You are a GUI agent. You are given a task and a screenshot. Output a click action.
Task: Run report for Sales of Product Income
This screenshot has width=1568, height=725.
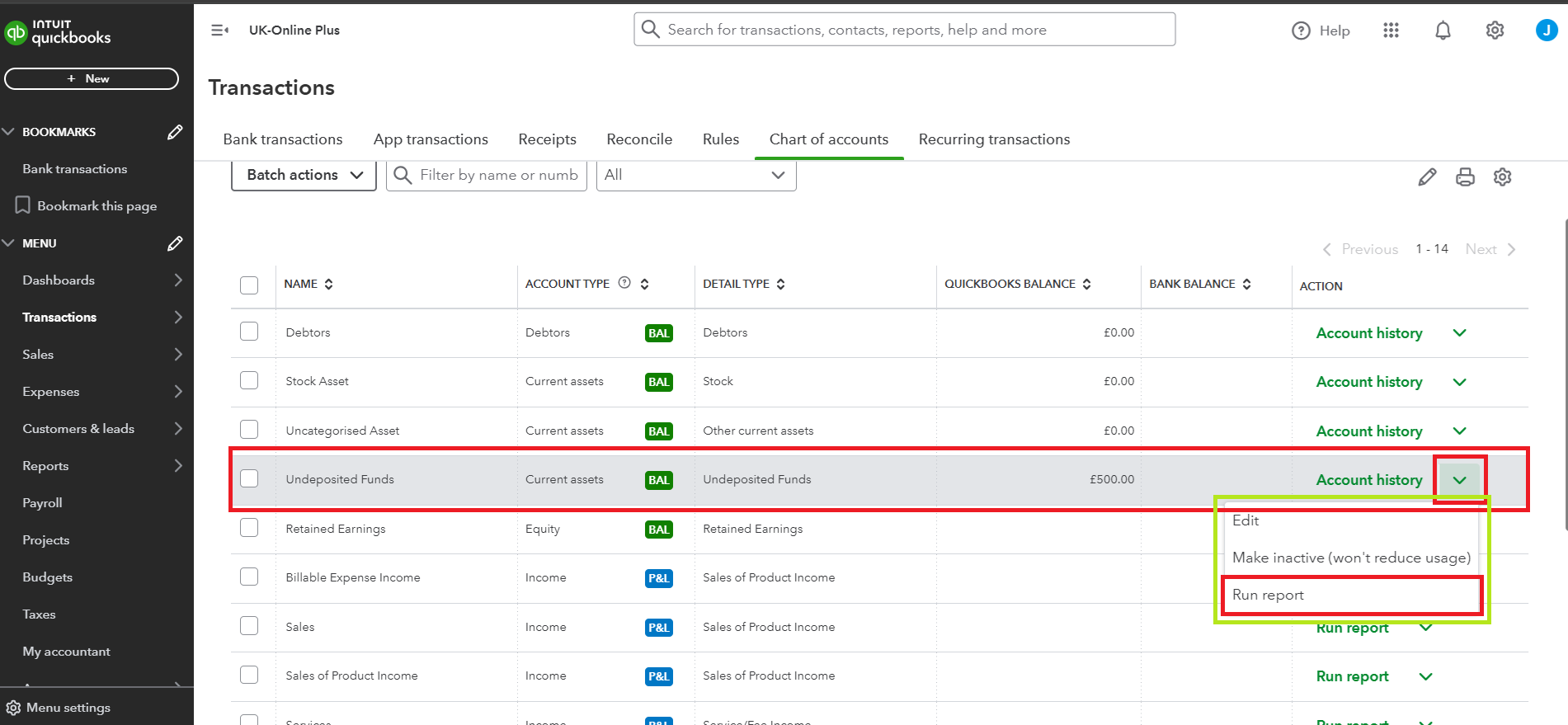(x=1353, y=676)
